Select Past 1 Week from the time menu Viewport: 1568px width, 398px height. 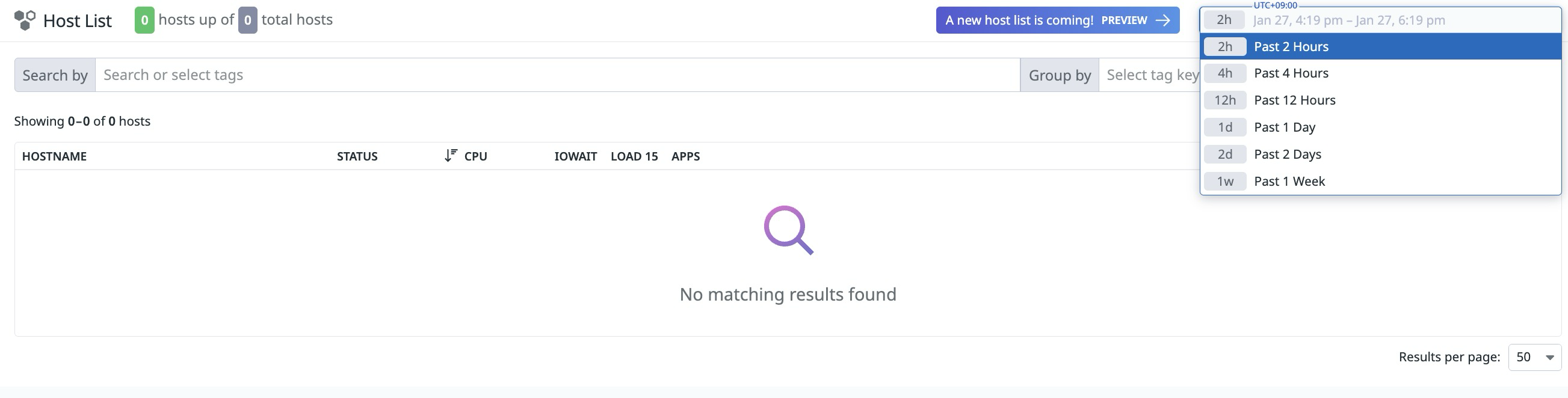coord(1289,181)
